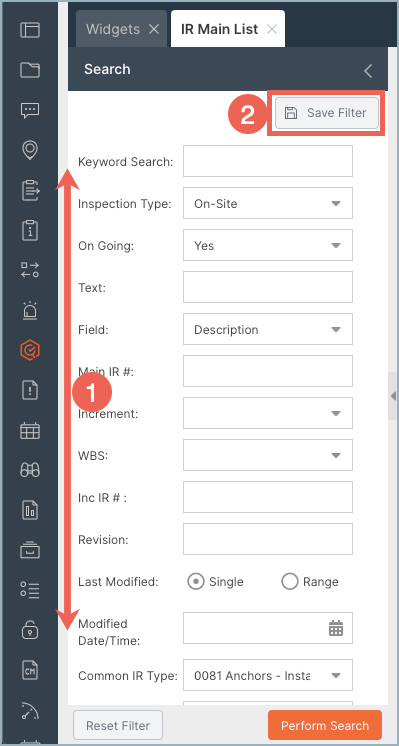The width and height of the screenshot is (399, 746).
Task: Open the On Going dropdown
Action: [268, 245]
